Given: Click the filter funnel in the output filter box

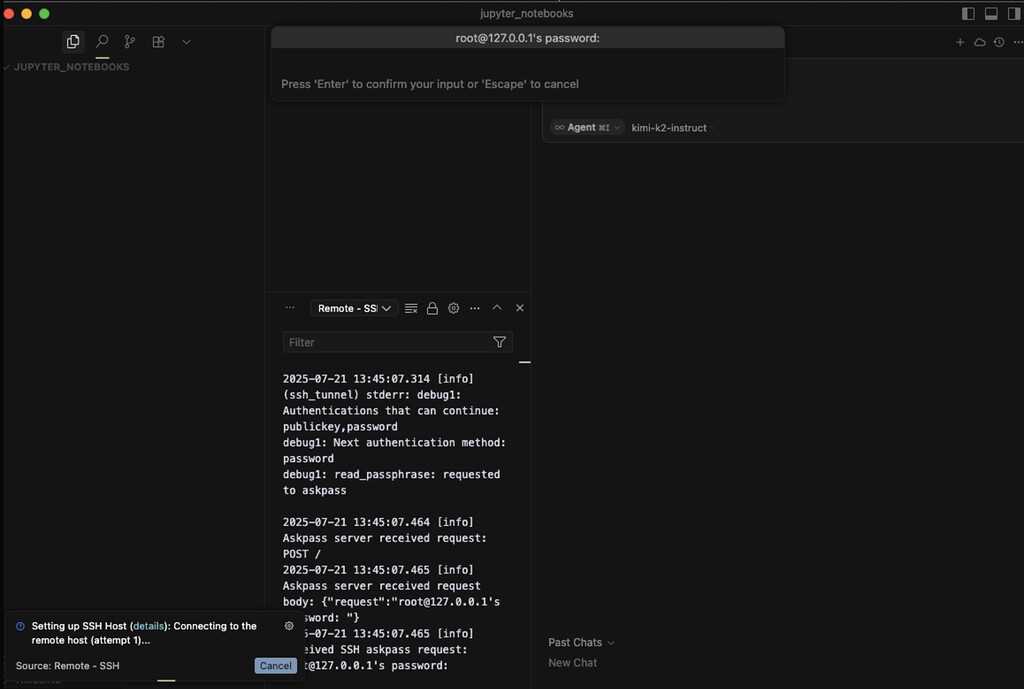Looking at the screenshot, I should click(x=499, y=342).
